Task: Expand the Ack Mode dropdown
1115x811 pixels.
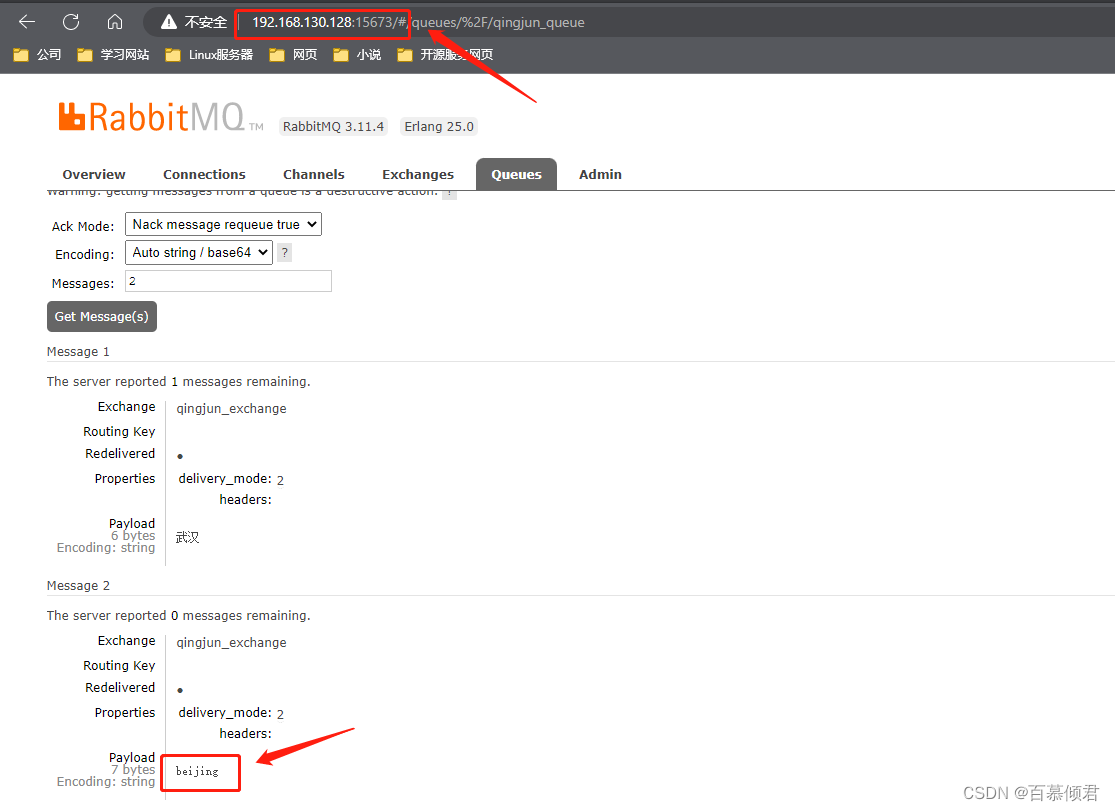Action: point(223,224)
